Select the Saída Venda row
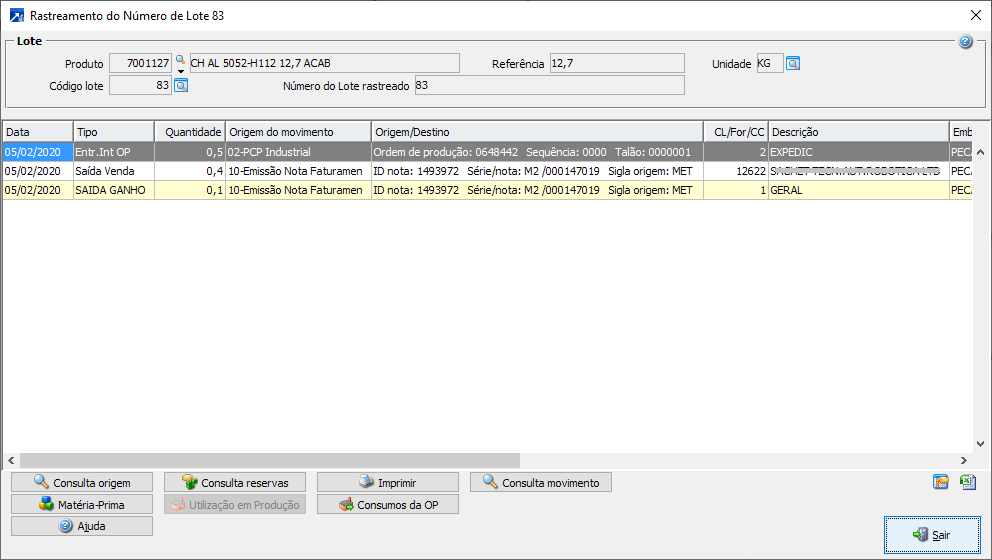Image resolution: width=992 pixels, height=560 pixels. coord(487,171)
